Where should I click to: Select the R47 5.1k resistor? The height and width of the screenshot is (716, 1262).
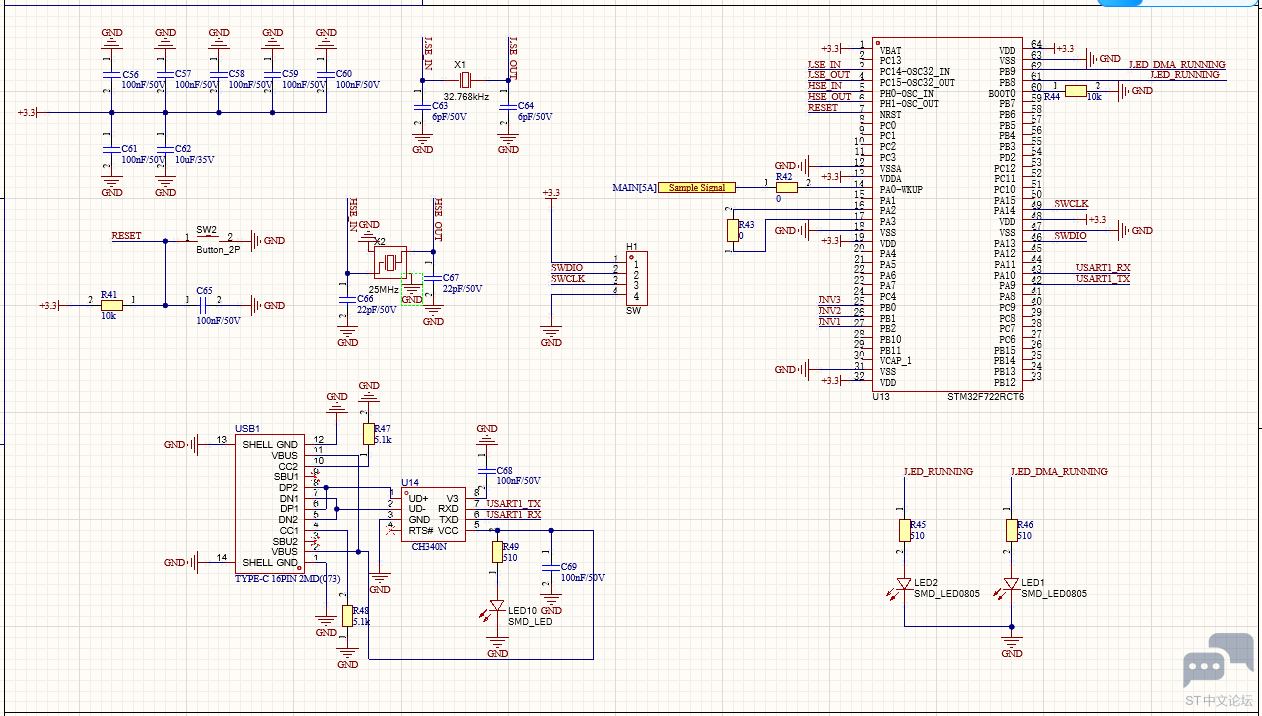(x=368, y=433)
